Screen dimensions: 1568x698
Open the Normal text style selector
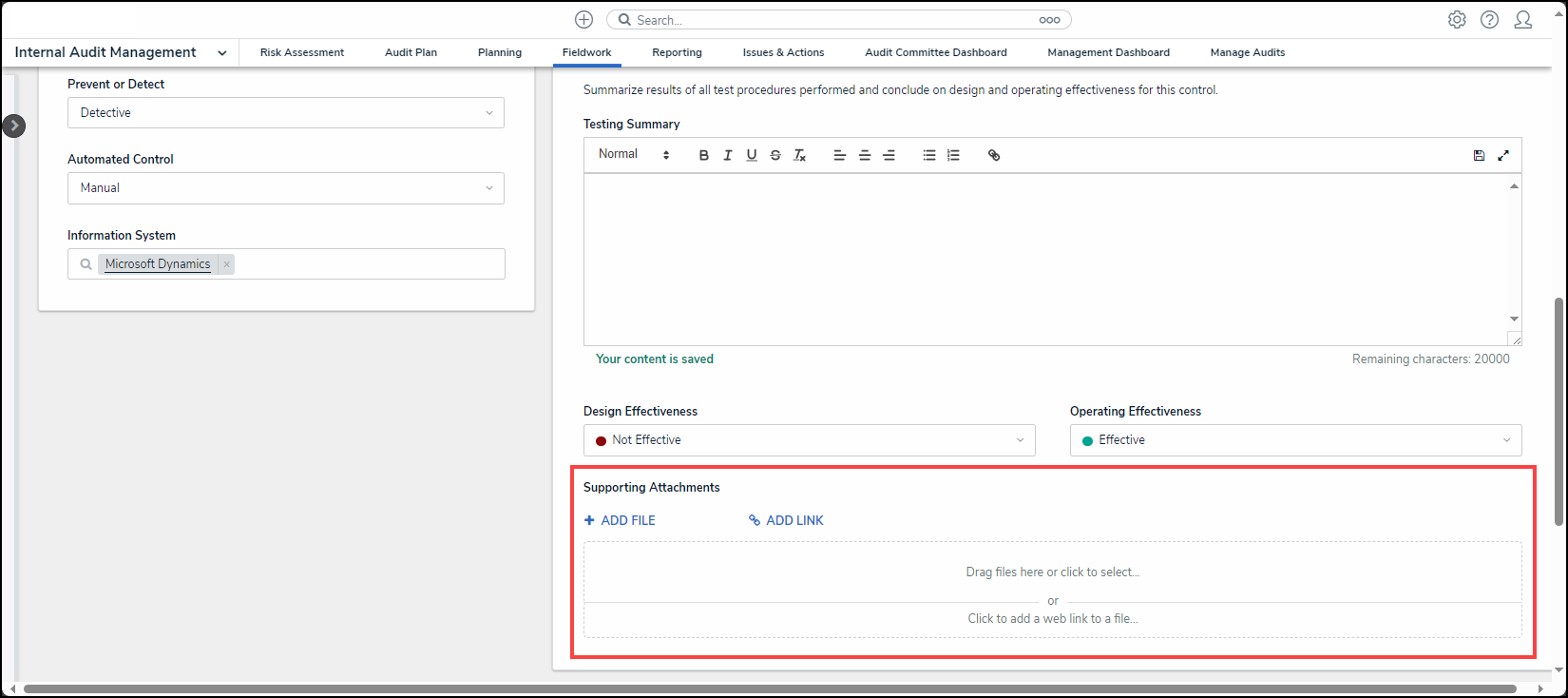(x=634, y=154)
